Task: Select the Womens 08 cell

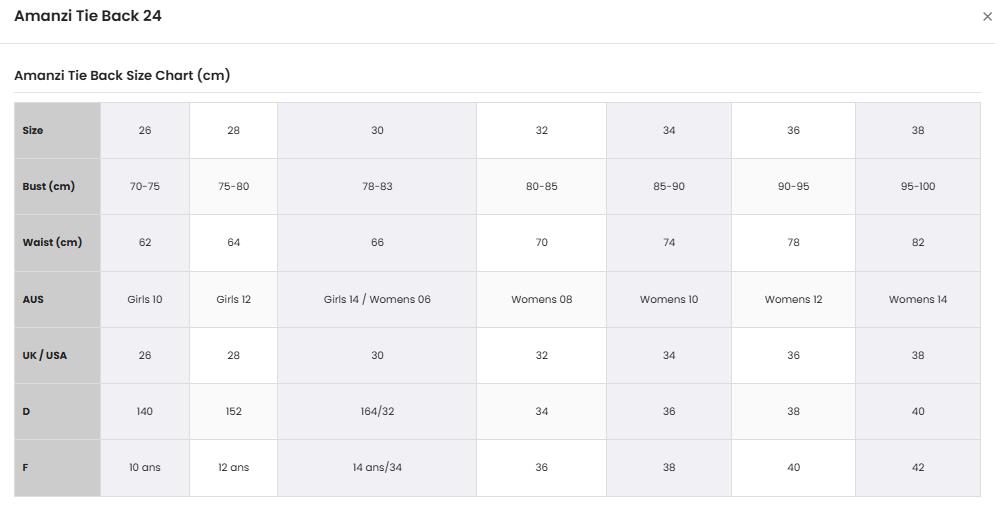Action: (x=541, y=299)
